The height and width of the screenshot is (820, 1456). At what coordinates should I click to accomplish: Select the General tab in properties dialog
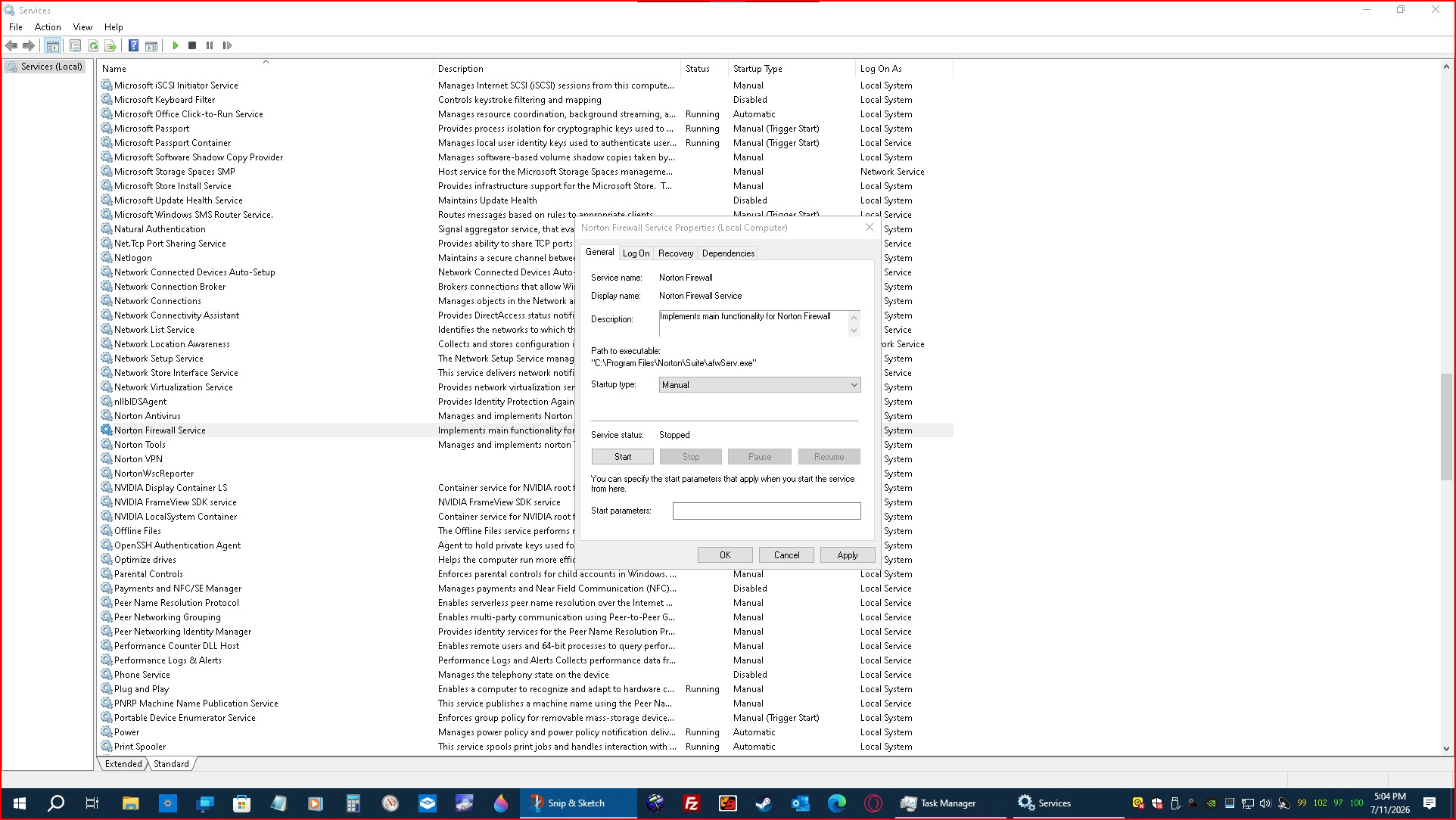point(599,252)
